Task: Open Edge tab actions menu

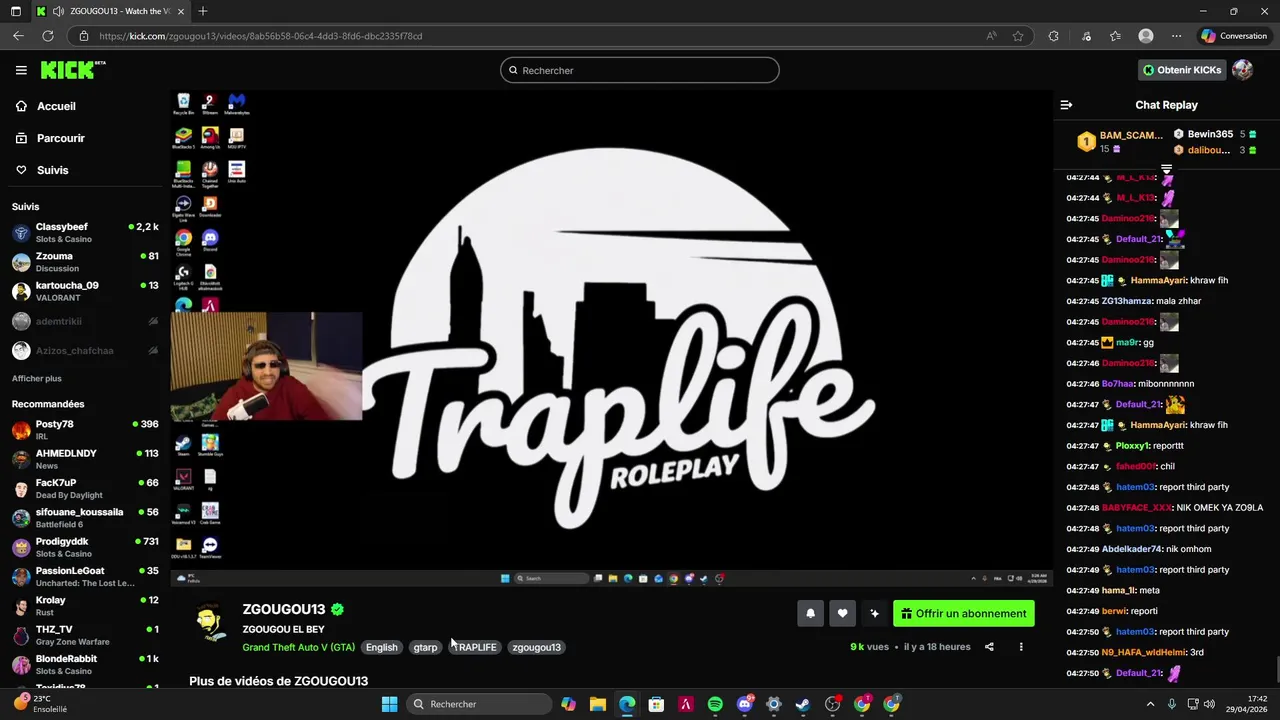Action: pyautogui.click(x=16, y=11)
